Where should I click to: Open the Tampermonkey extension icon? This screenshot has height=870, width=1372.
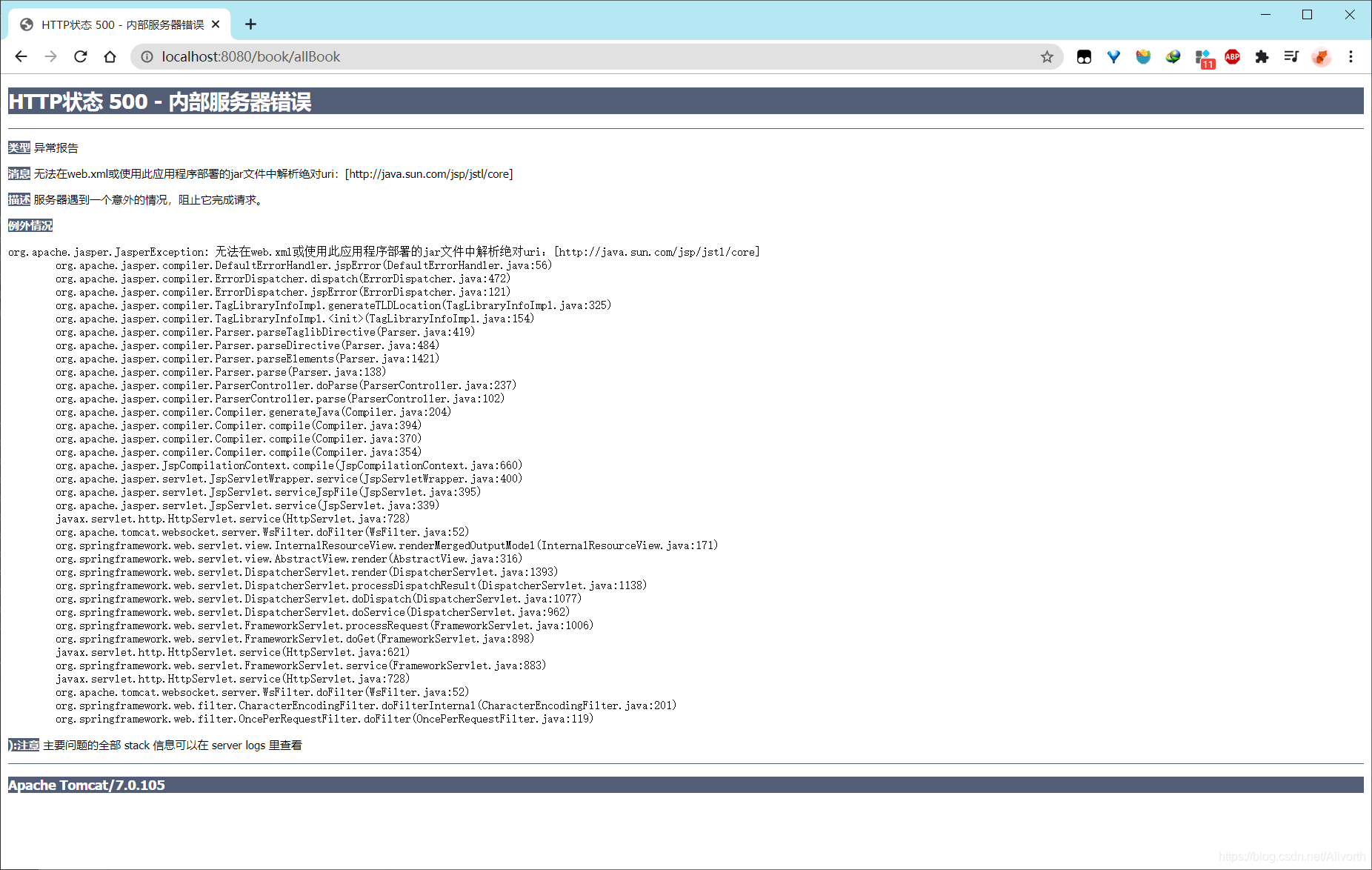1084,56
